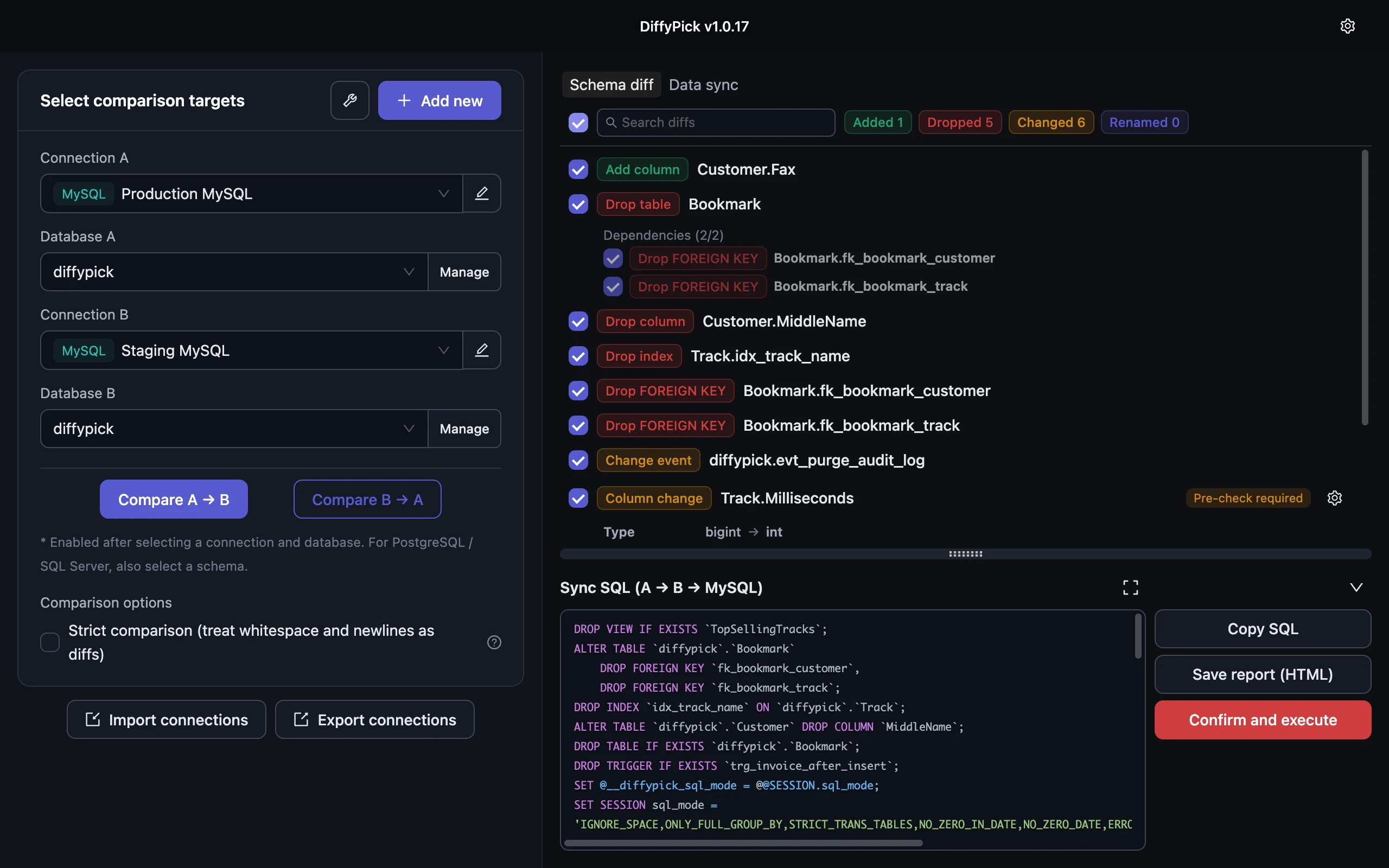Uncheck the Column change Track.Milliseconds diff
The height and width of the screenshot is (868, 1389).
point(578,497)
